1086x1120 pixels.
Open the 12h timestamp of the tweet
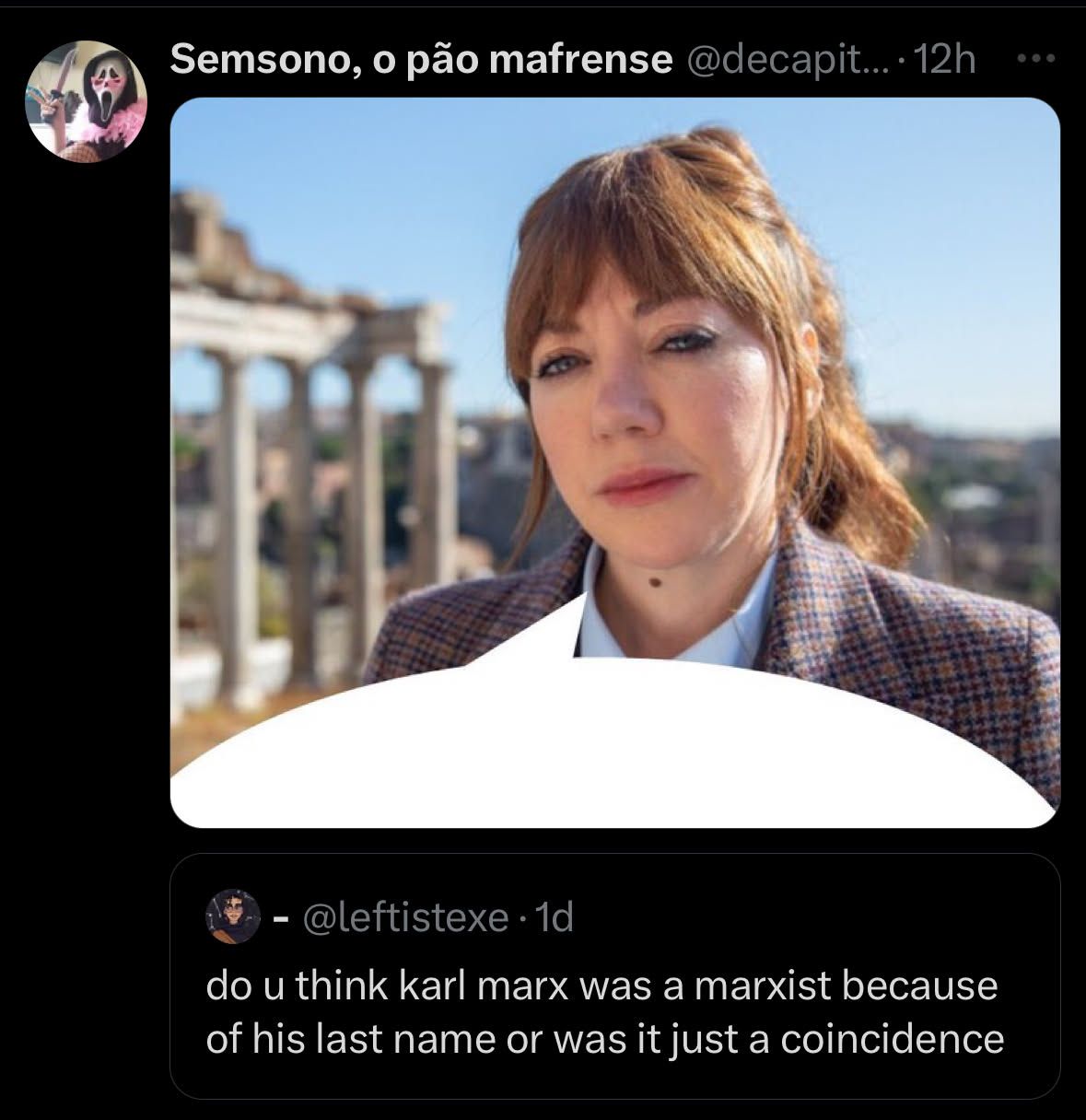click(x=946, y=61)
